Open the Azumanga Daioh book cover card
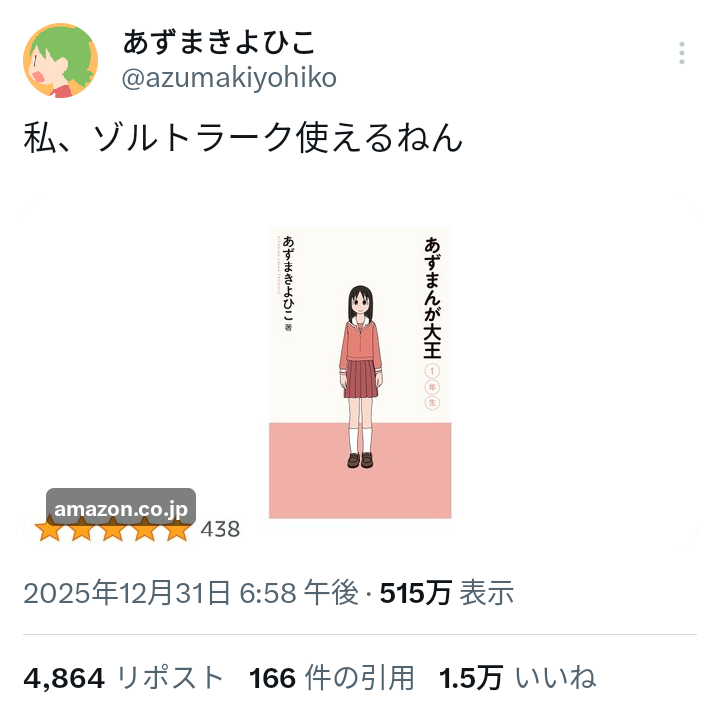 [360, 372]
